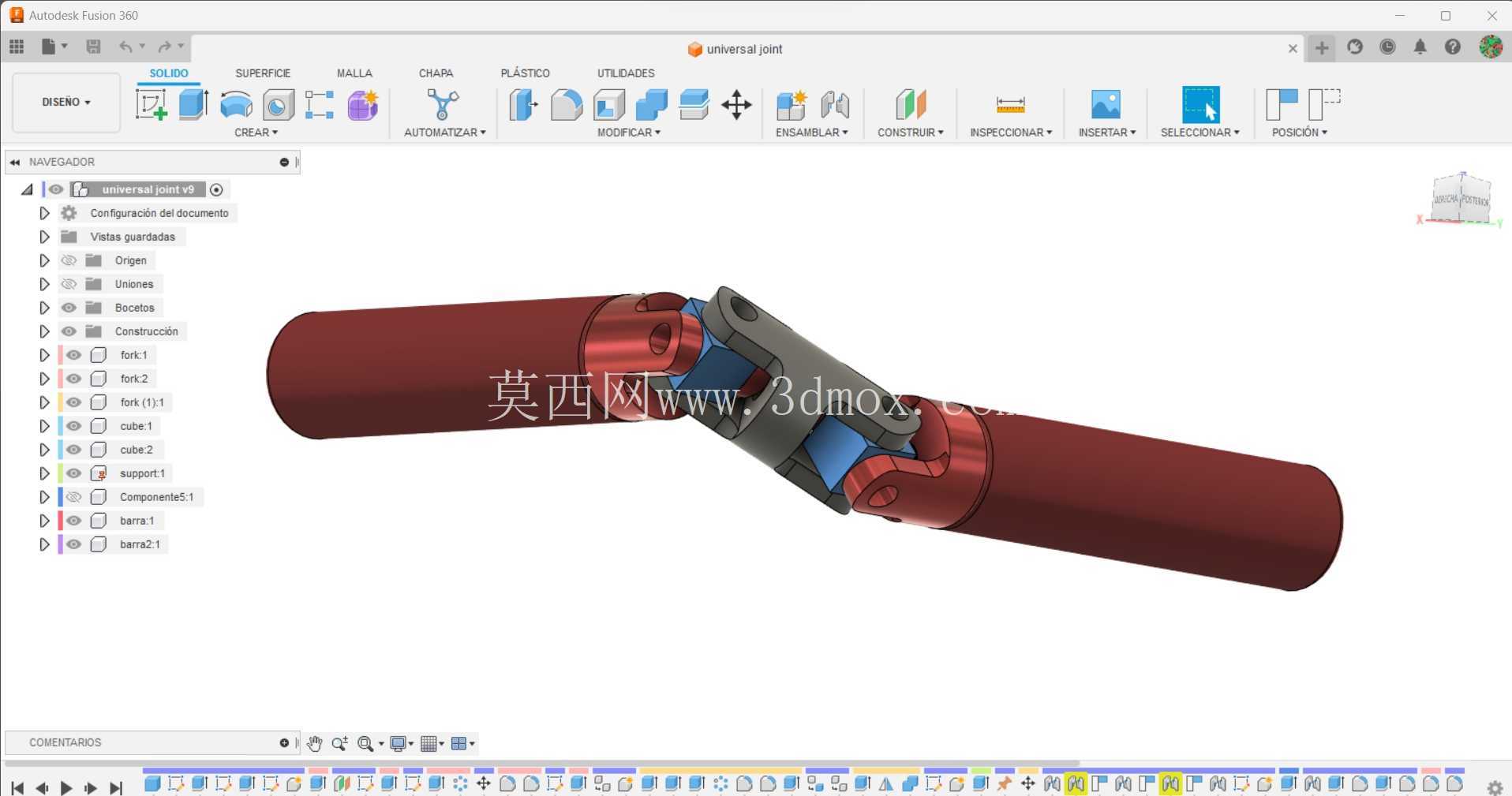Open the DISEÑO workspace dropdown
Screen dimensions: 1512x796
66,102
